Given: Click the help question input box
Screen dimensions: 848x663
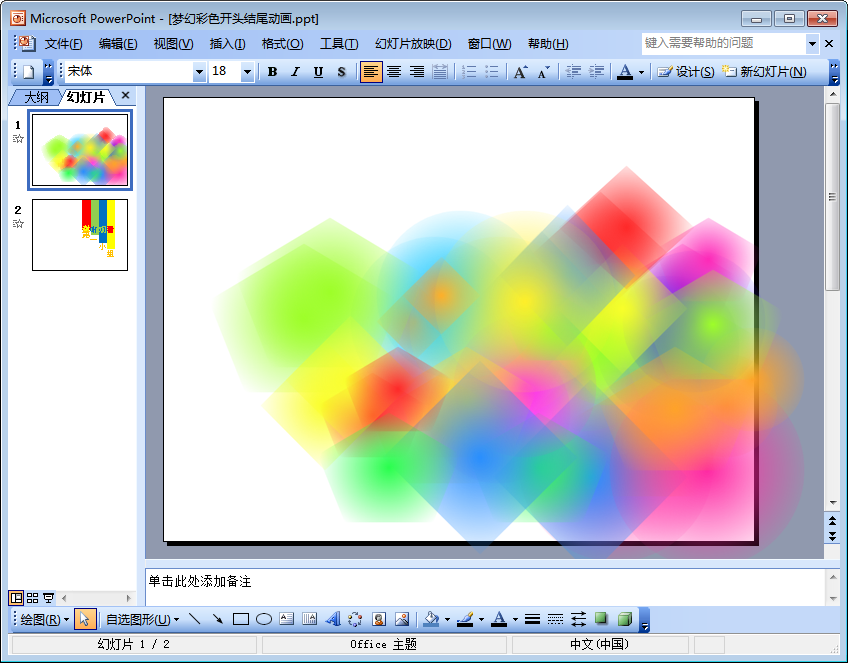Looking at the screenshot, I should pyautogui.click(x=724, y=43).
